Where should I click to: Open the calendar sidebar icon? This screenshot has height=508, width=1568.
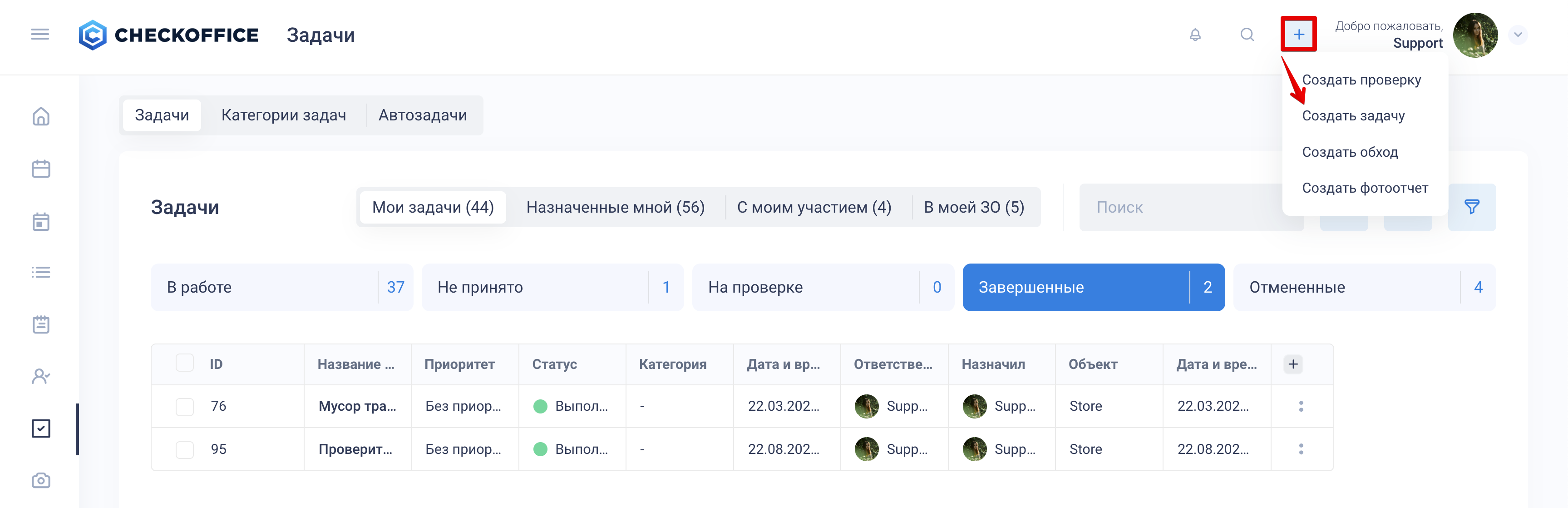41,169
